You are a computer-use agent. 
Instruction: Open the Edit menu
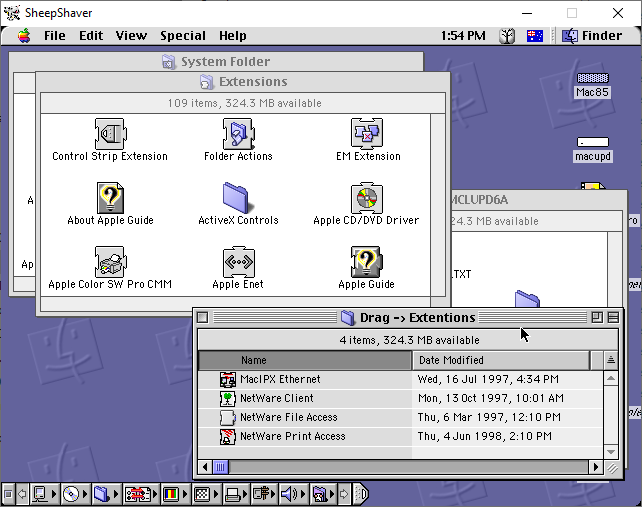pos(91,36)
